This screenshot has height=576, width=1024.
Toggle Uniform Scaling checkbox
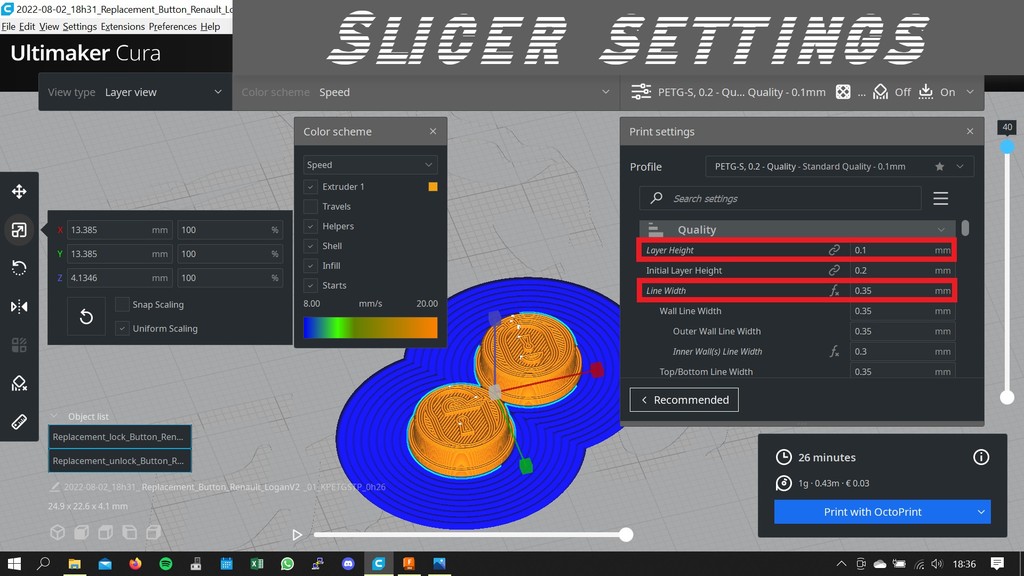(x=122, y=328)
